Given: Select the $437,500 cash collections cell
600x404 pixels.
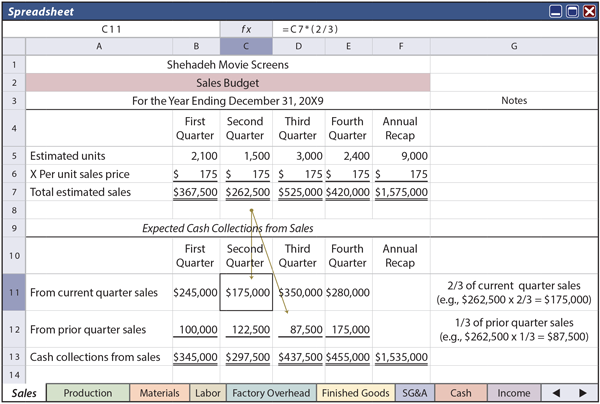Looking at the screenshot, I should [x=299, y=357].
